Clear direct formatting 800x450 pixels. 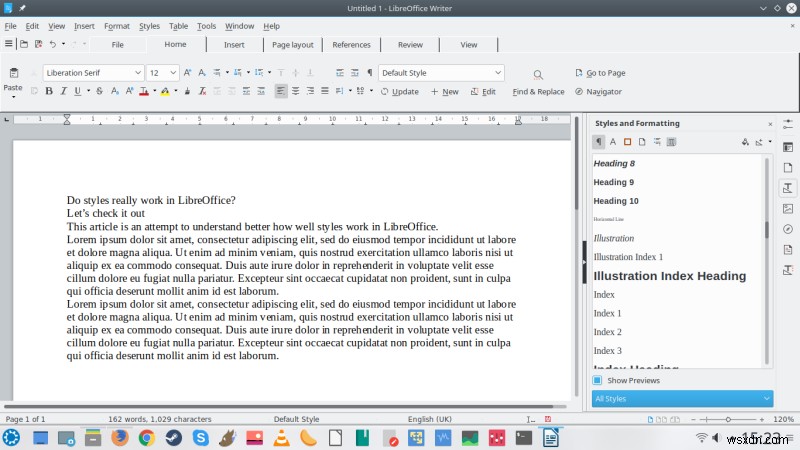point(202,91)
